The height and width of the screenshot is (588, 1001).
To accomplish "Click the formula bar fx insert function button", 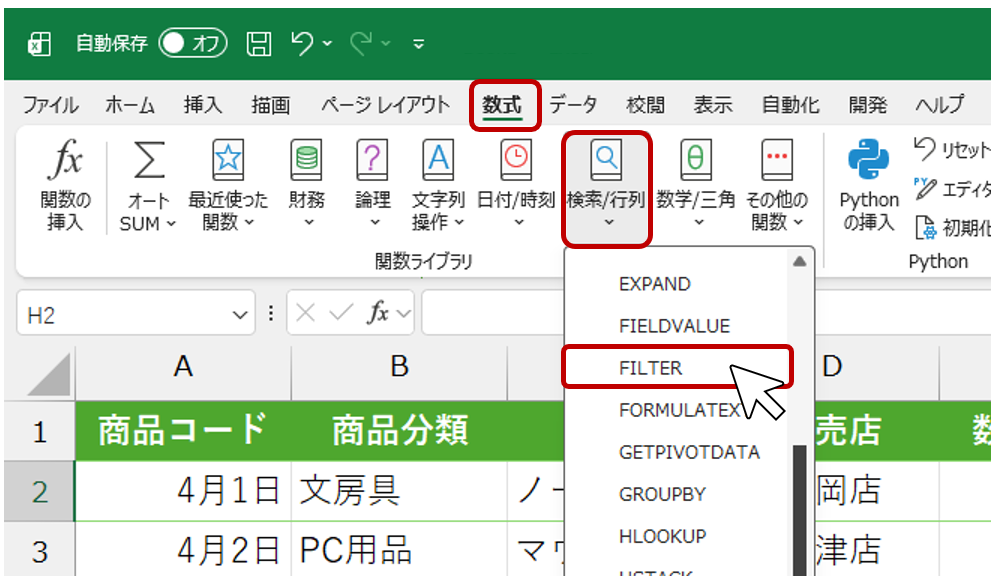I will pyautogui.click(x=378, y=313).
